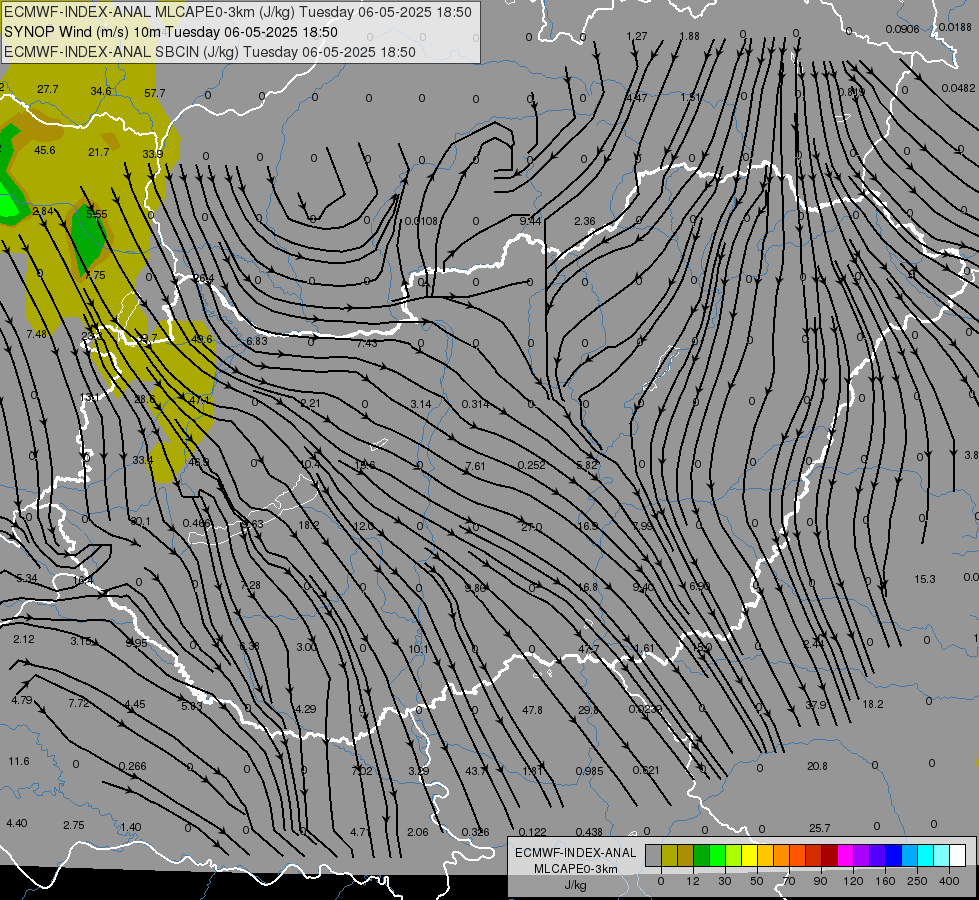979x900 pixels.
Task: Click the map value 47.7
Action: [589, 649]
